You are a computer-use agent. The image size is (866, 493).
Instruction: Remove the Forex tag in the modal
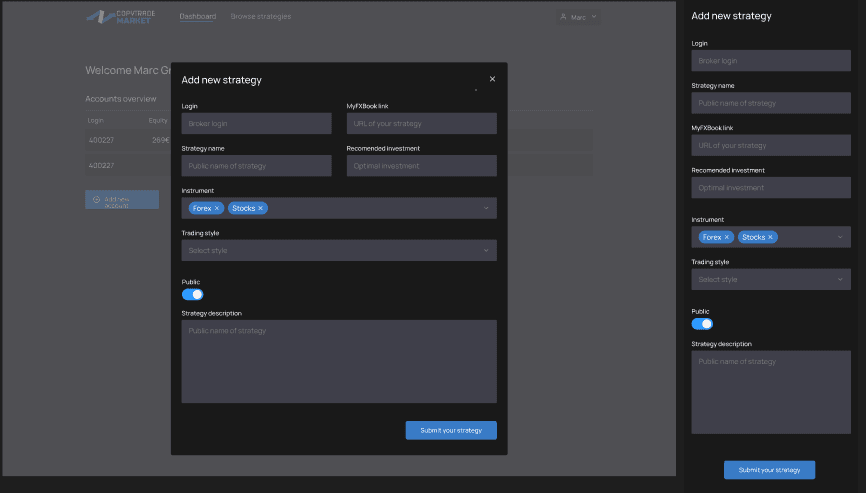tap(216, 208)
